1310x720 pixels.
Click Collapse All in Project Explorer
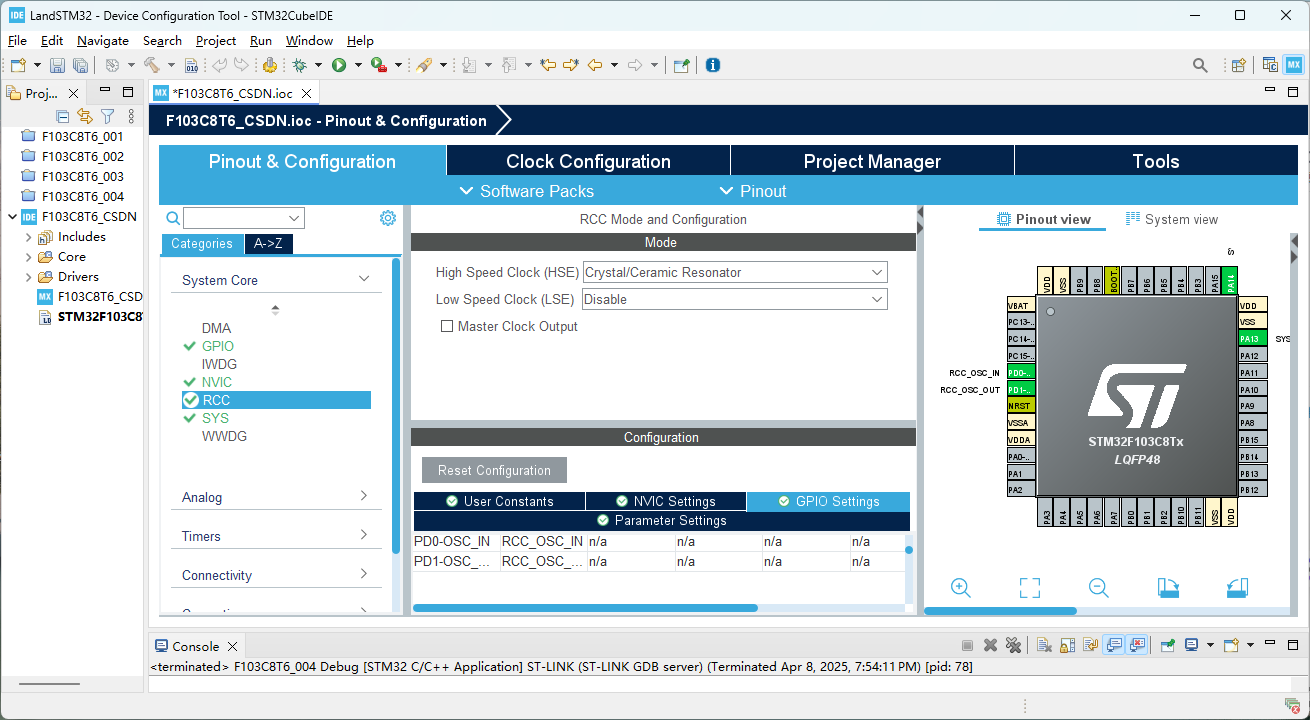pyautogui.click(x=62, y=117)
